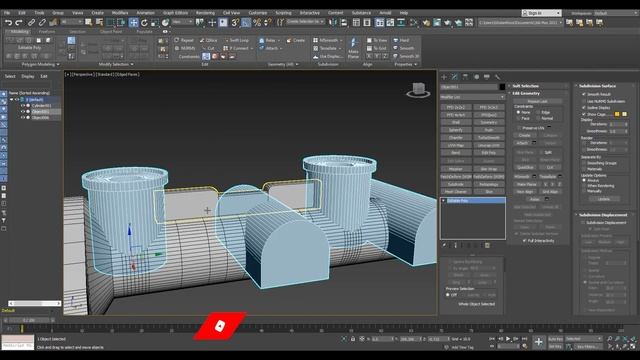This screenshot has height=360, width=640.
Task: Select the Edge constraint radio button
Action: coord(538,112)
